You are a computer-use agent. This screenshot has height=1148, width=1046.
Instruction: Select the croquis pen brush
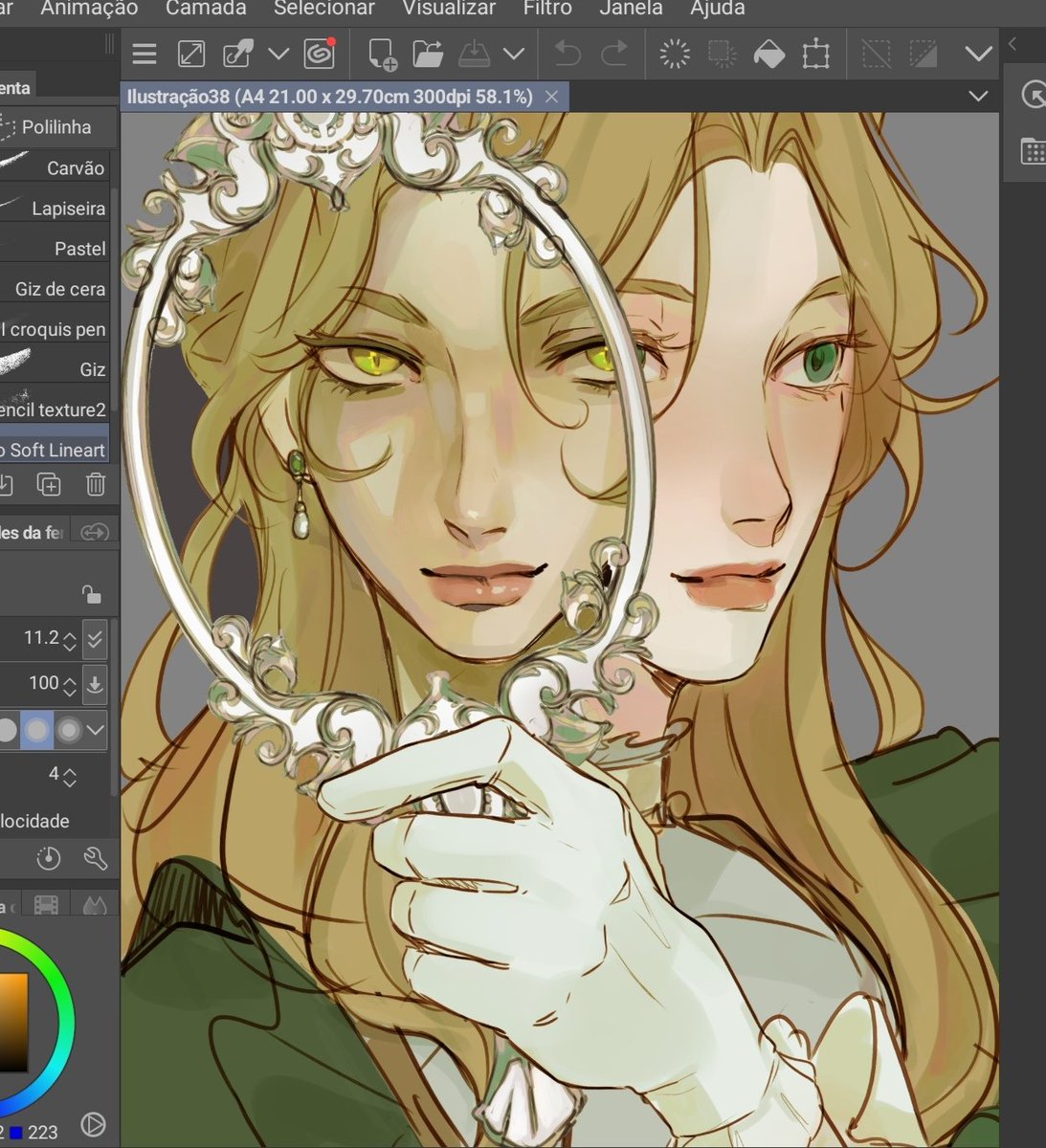55,328
